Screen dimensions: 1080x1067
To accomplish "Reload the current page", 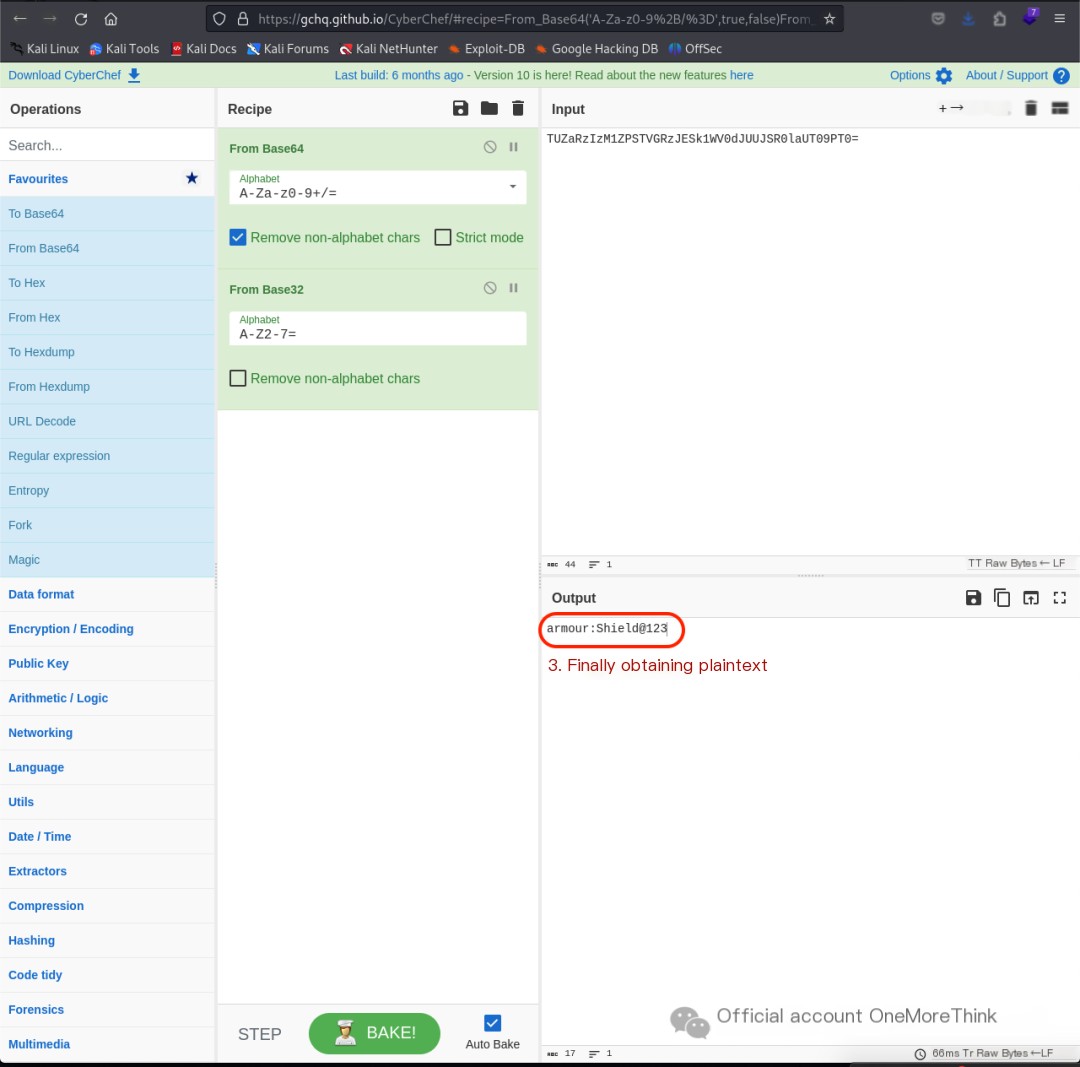I will click(81, 19).
